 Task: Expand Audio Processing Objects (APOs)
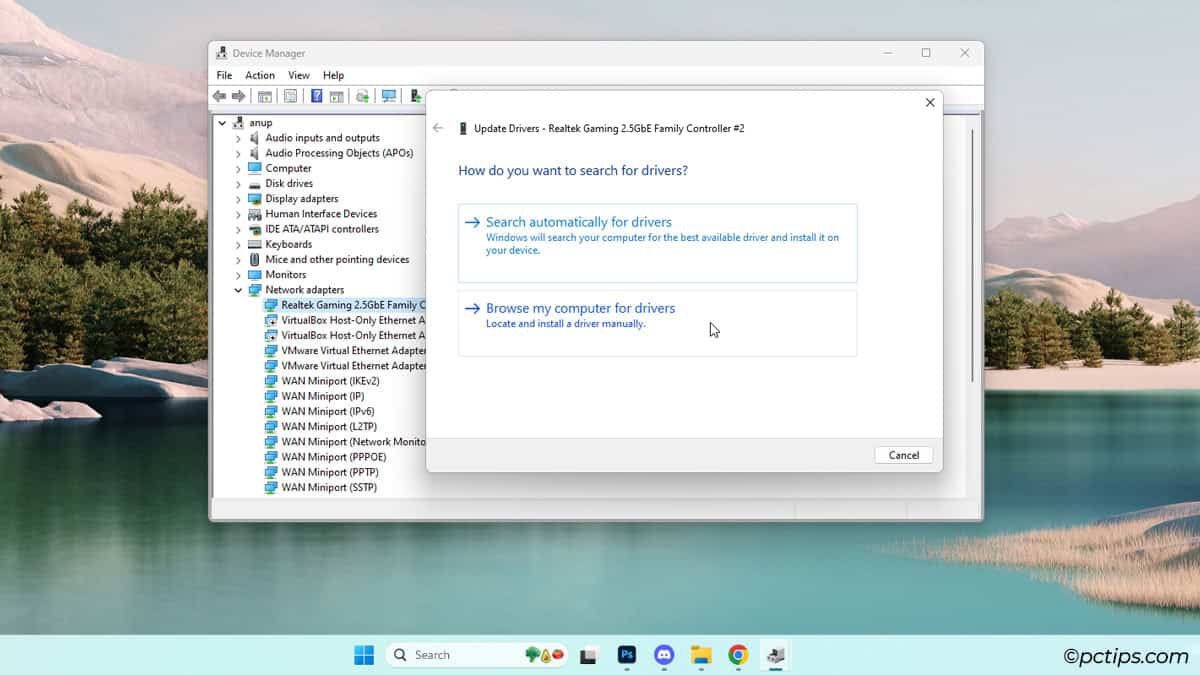pos(238,153)
